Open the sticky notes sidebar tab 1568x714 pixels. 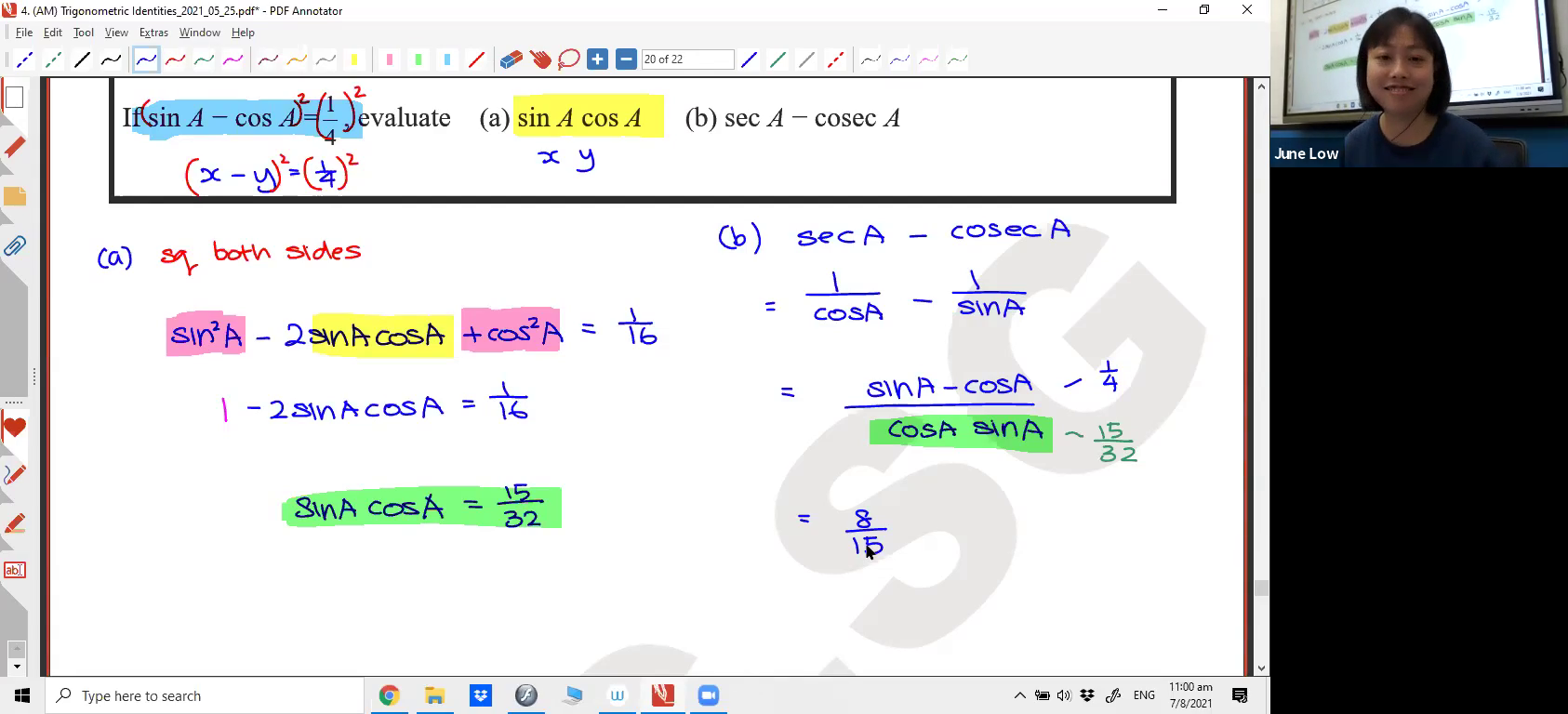click(14, 196)
